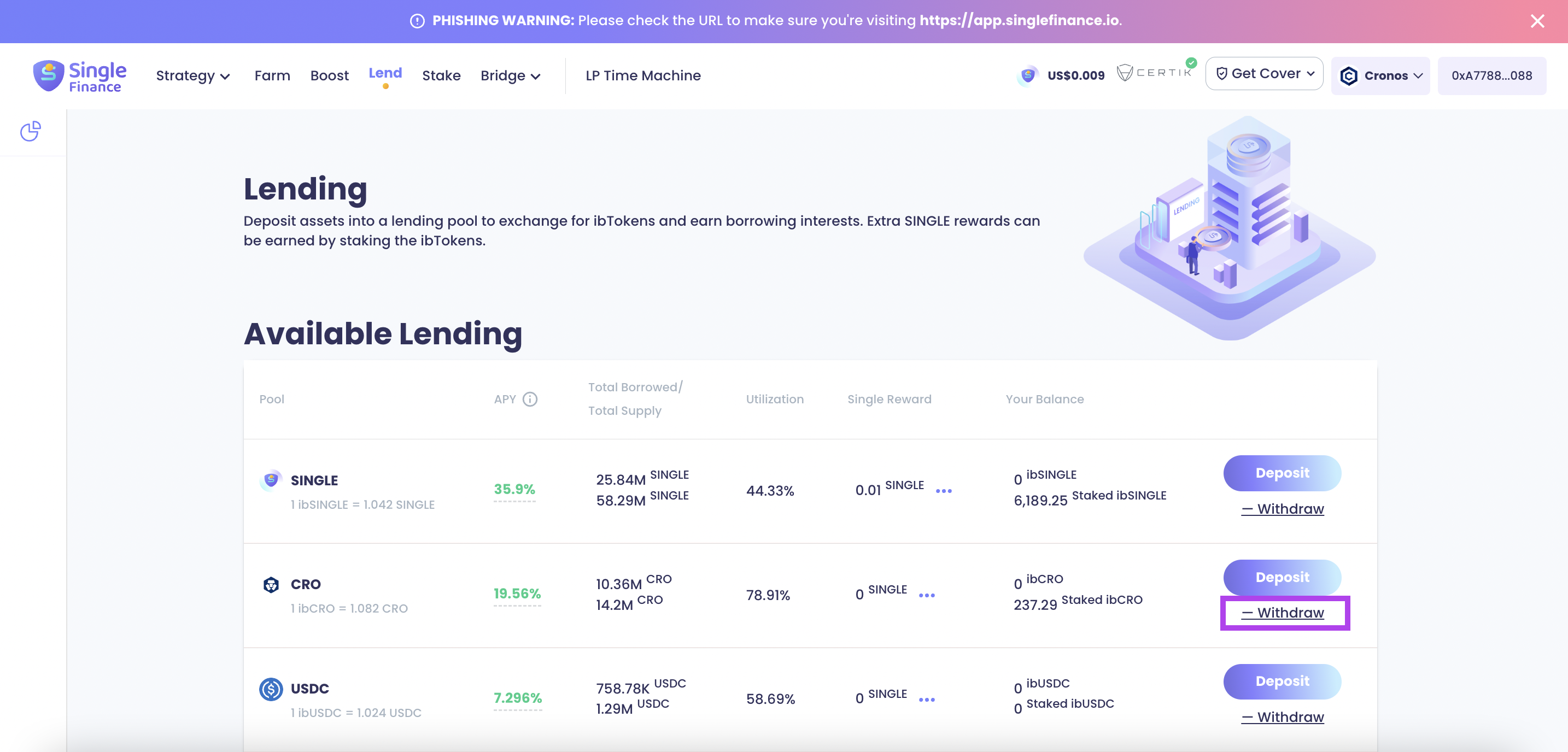This screenshot has height=752, width=1568.
Task: Click the '1 ibSINGLE = 1.042 SINGLE' rate
Action: point(362,504)
